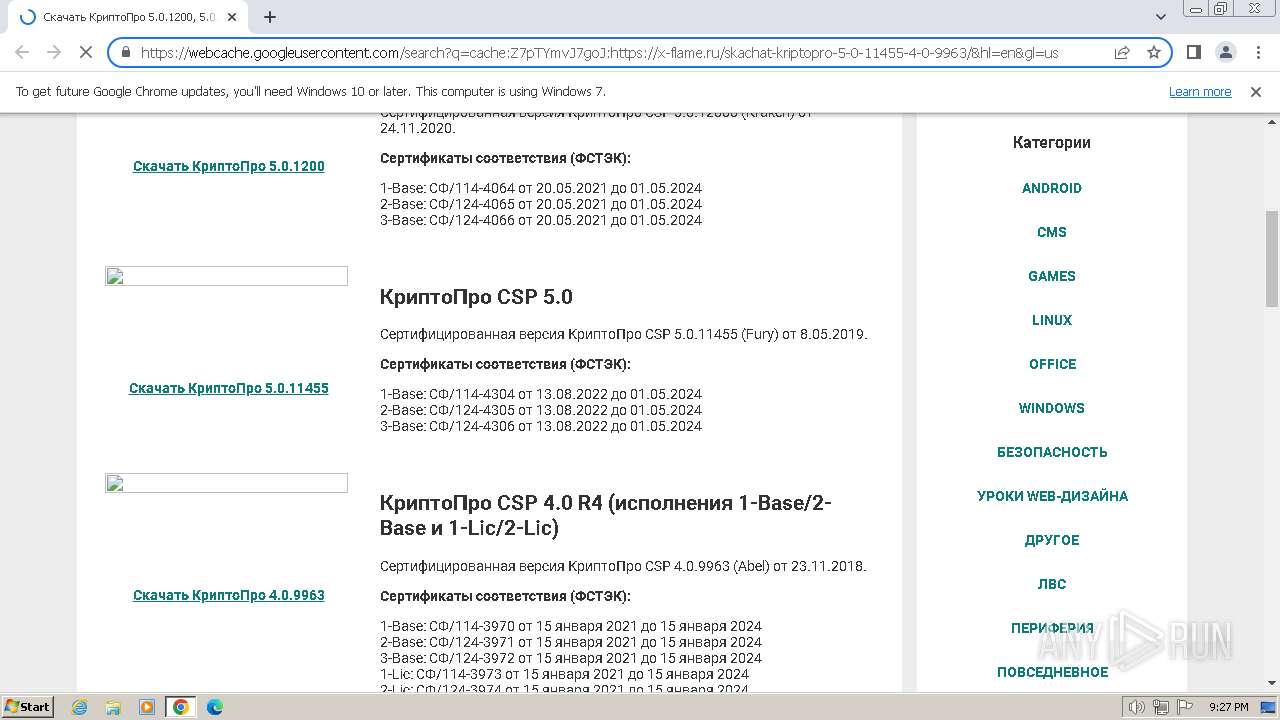This screenshot has height=720, width=1280.
Task: Open the Windows Start menu
Action: click(28, 706)
